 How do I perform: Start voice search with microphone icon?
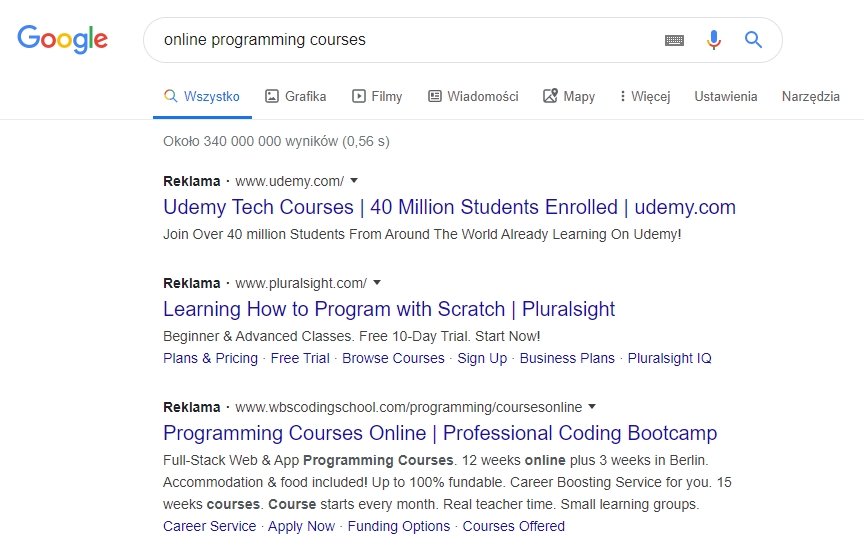click(x=714, y=40)
